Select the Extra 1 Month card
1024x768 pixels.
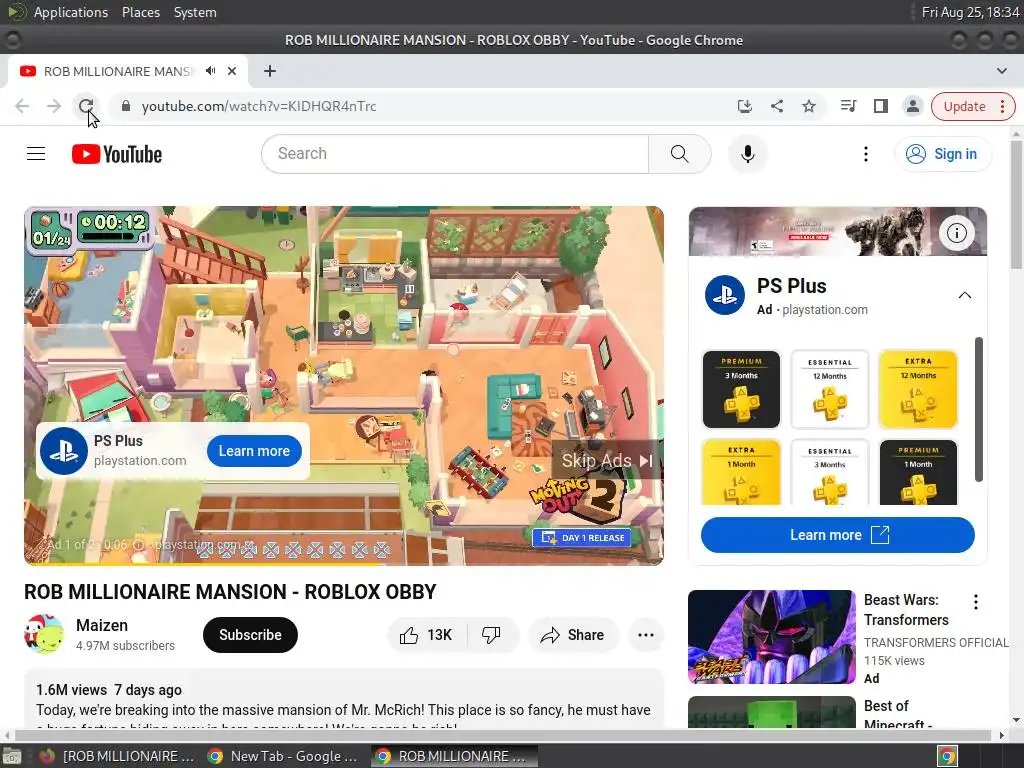point(741,472)
